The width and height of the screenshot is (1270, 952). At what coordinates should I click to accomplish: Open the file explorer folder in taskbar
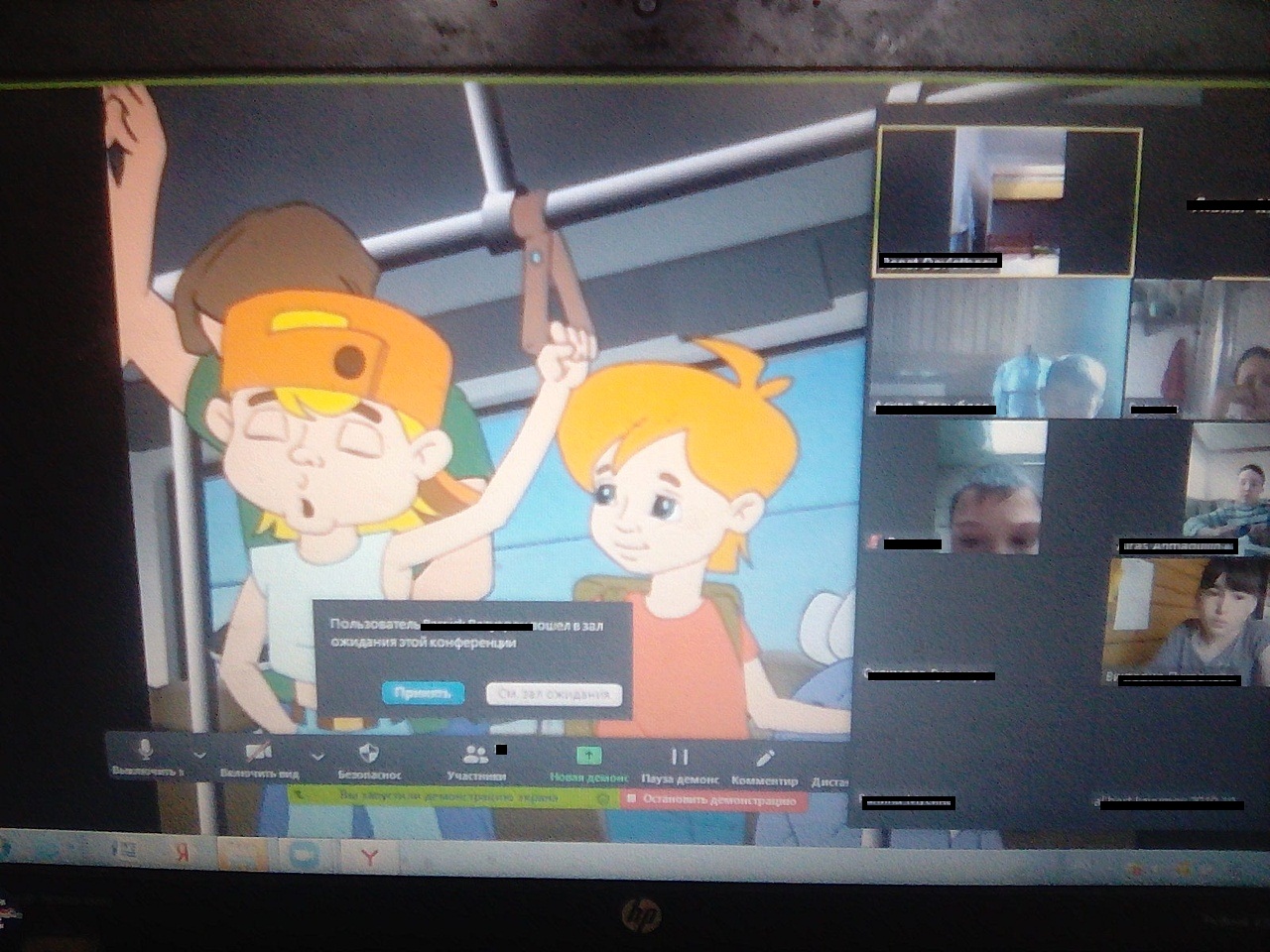pyautogui.click(x=242, y=854)
